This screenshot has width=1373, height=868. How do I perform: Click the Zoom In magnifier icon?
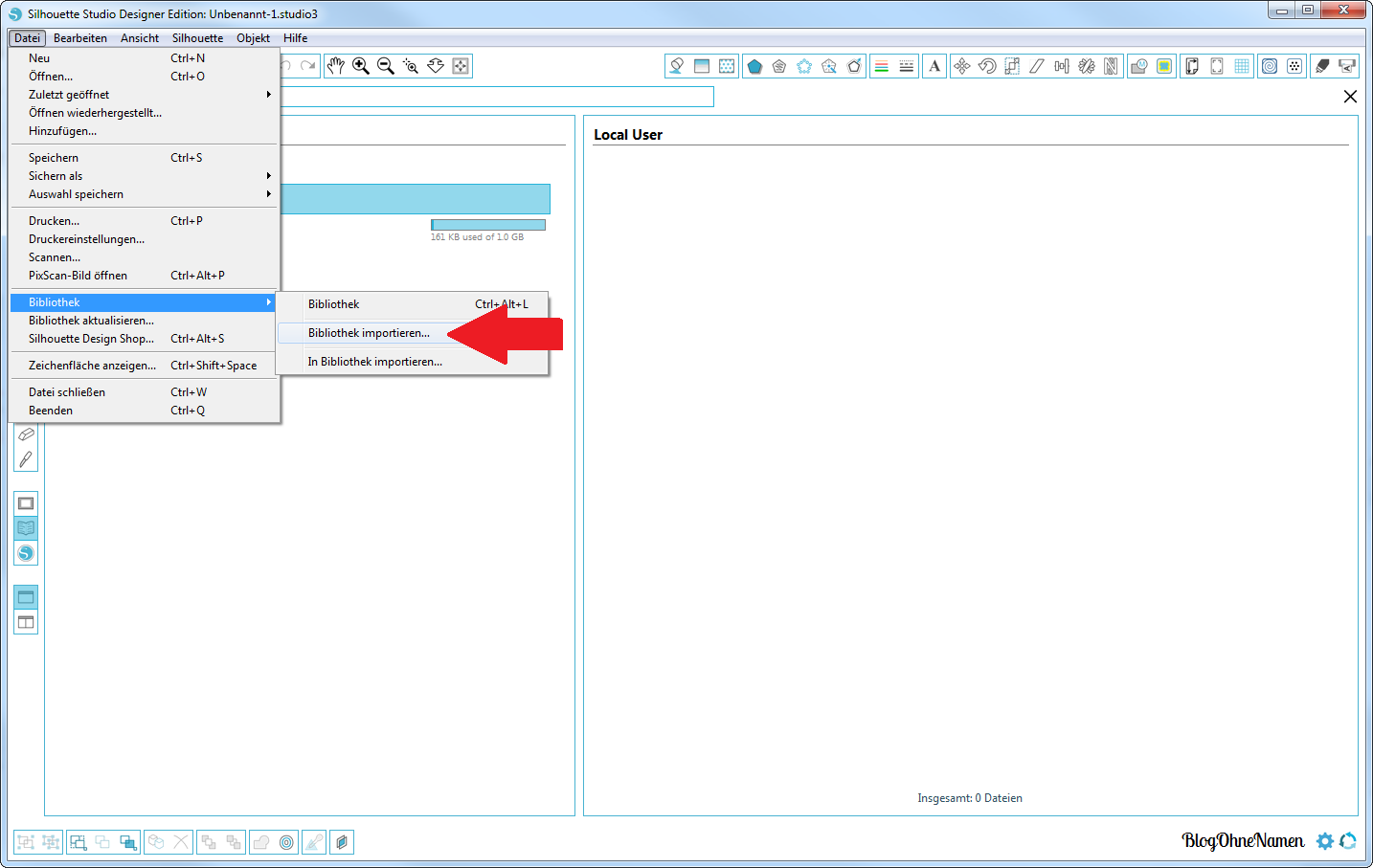pyautogui.click(x=361, y=66)
